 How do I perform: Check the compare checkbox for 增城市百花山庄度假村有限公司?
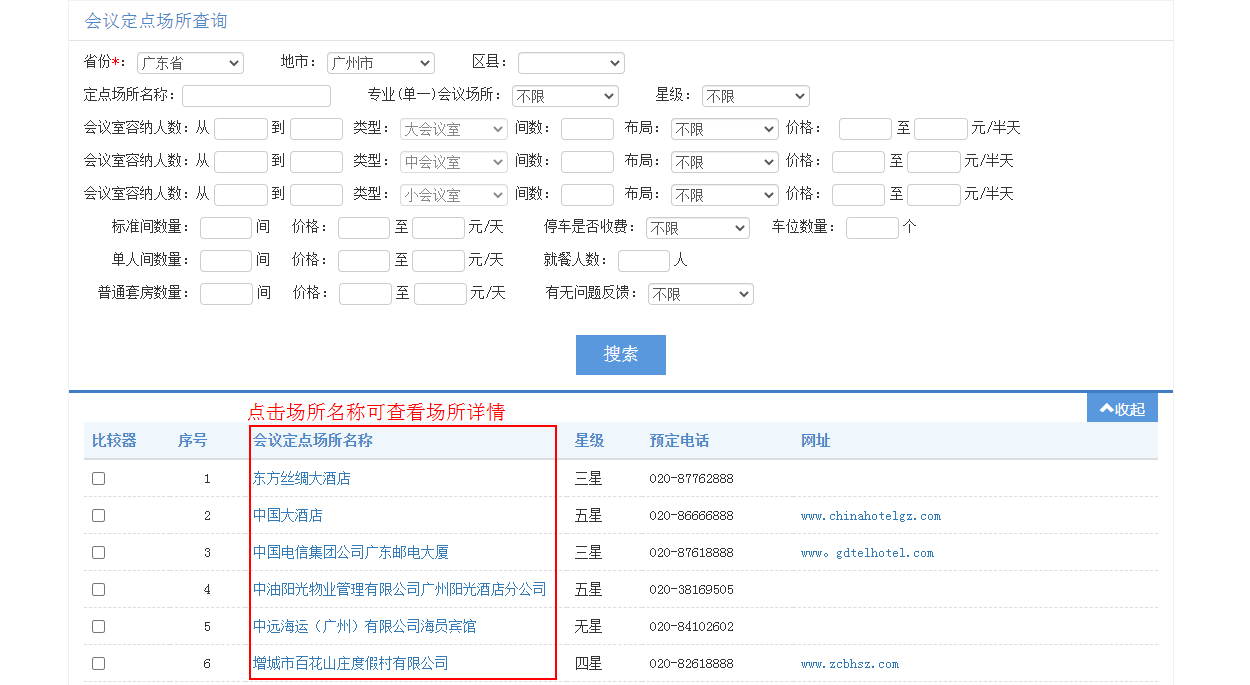[97, 662]
